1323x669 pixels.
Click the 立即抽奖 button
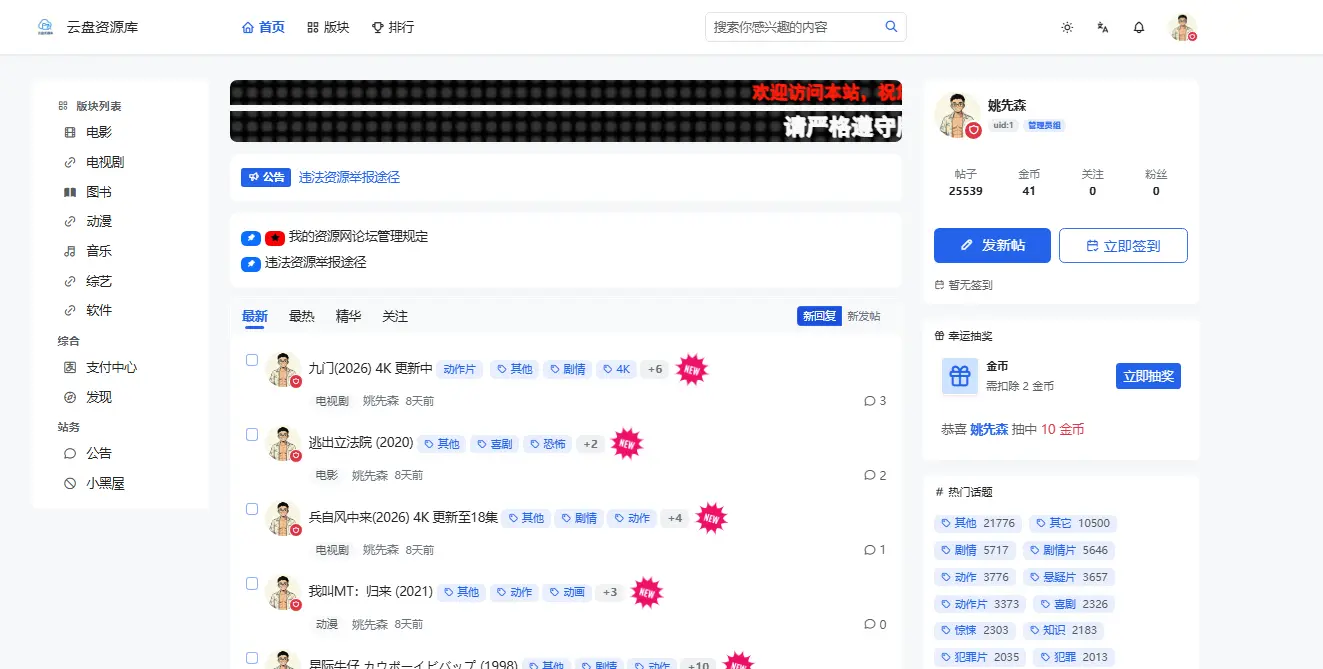1148,376
